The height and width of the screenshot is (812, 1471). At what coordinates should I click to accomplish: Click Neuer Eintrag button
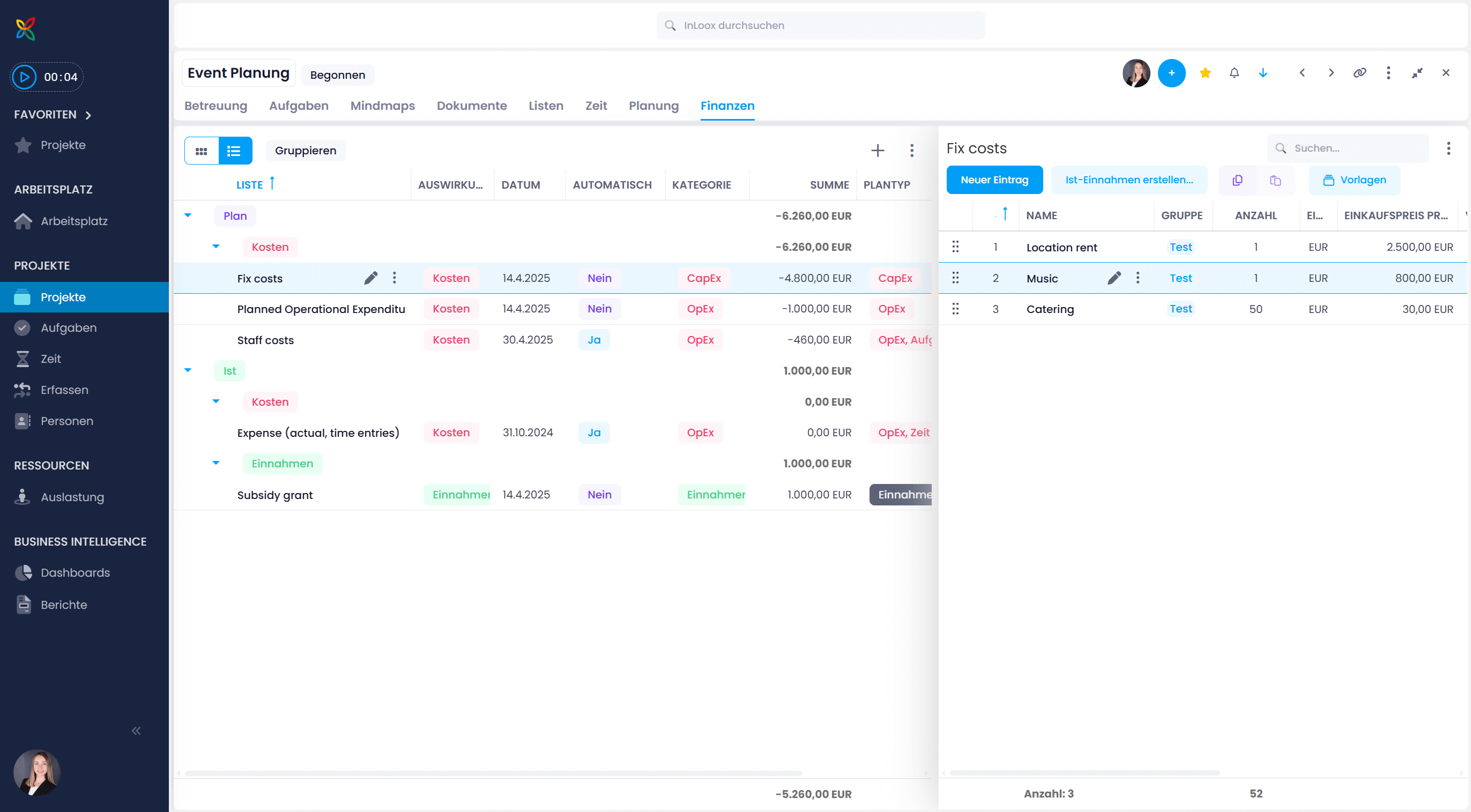tap(994, 181)
